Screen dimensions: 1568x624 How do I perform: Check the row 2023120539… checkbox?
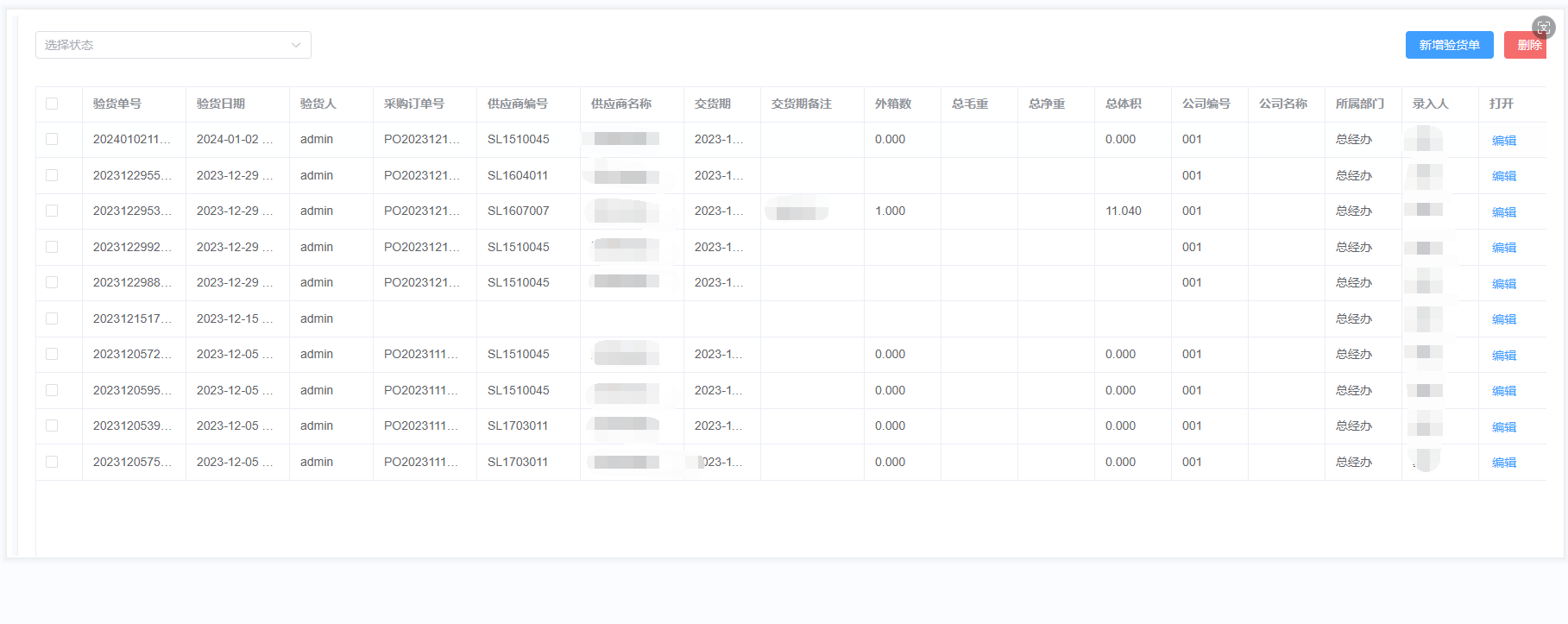point(52,425)
